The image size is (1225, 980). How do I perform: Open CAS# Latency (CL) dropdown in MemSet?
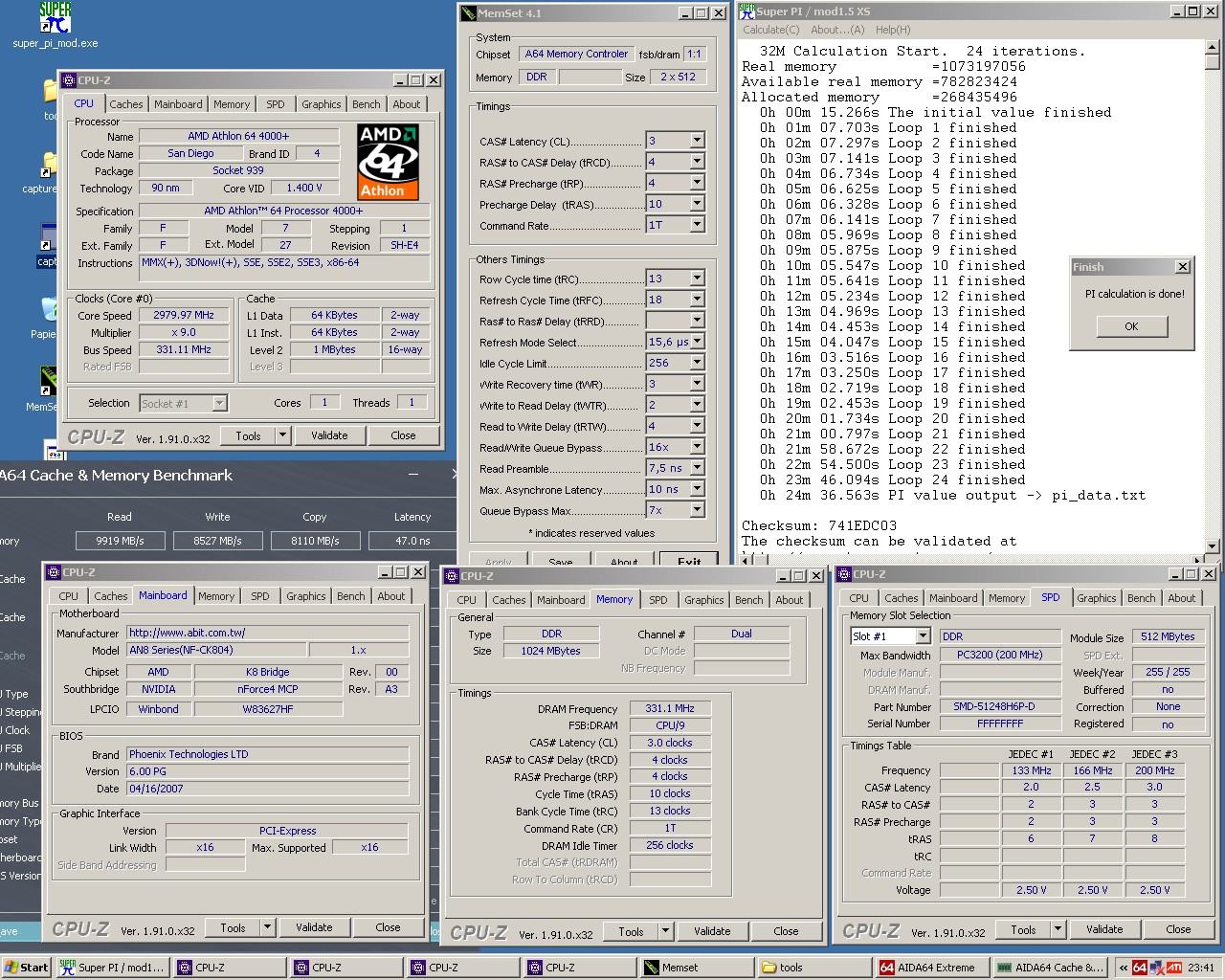click(x=697, y=141)
